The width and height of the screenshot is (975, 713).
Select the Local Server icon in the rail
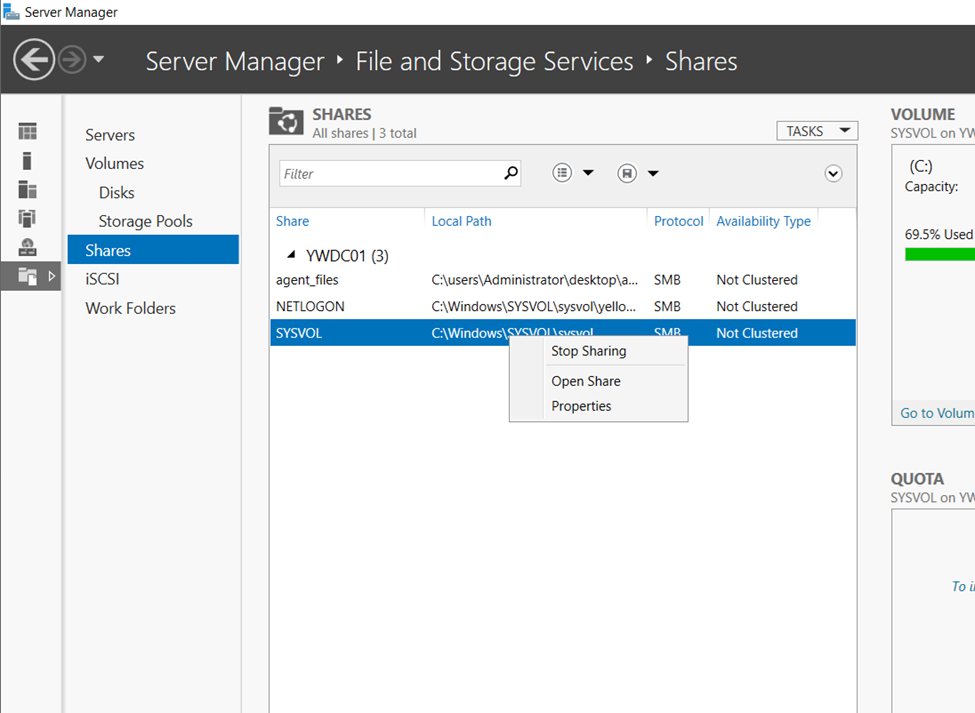coord(27,160)
